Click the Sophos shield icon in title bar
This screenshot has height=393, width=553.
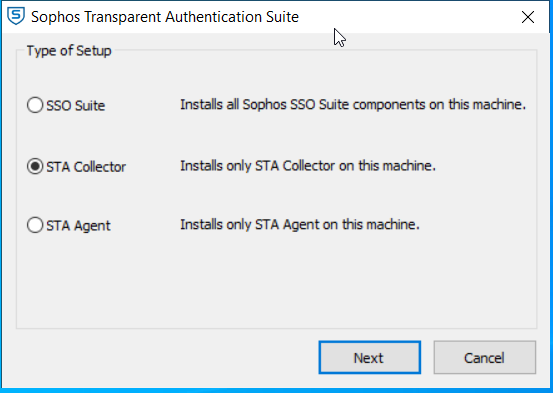coord(16,17)
